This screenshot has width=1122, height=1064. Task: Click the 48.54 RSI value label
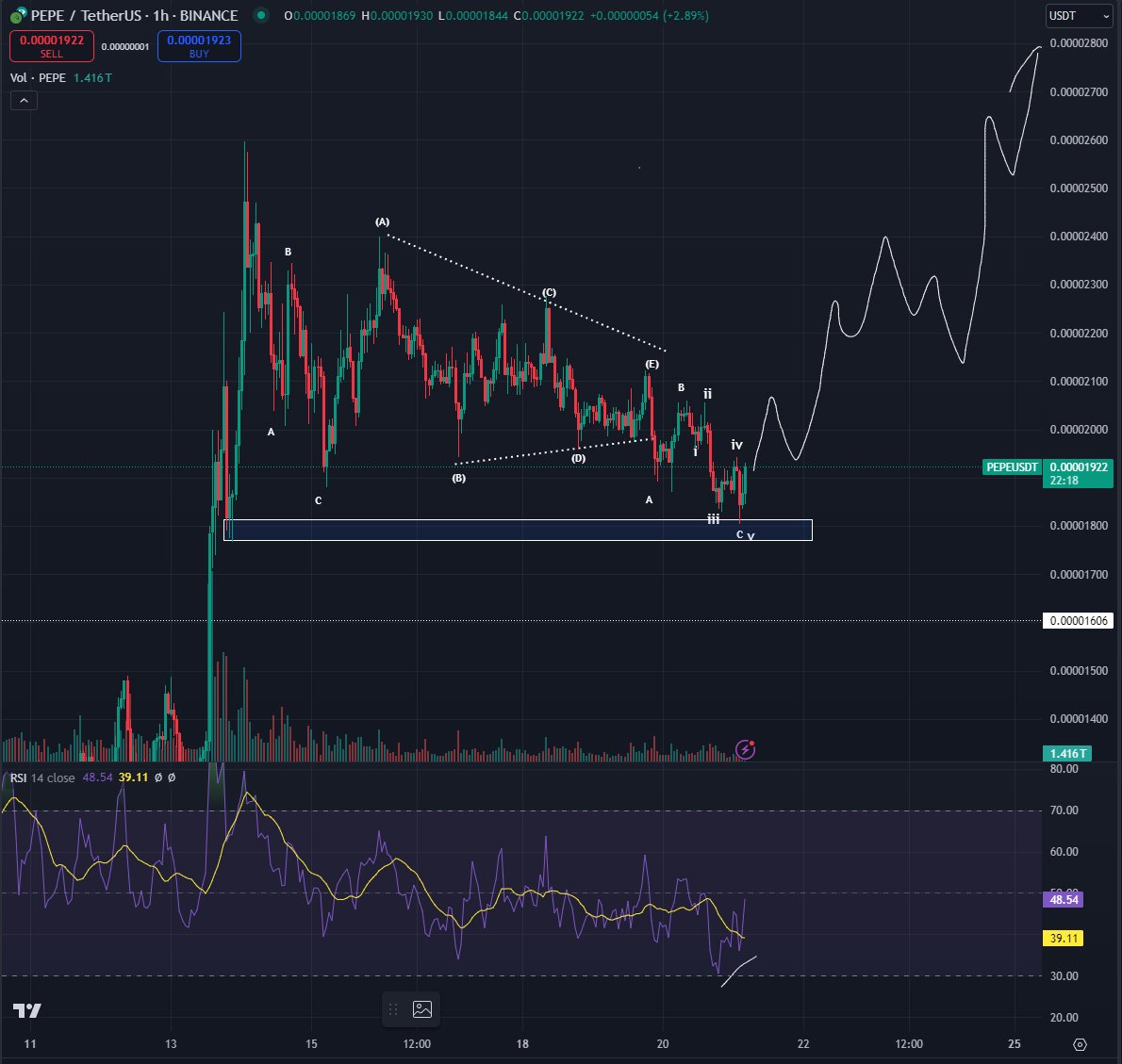[1064, 899]
